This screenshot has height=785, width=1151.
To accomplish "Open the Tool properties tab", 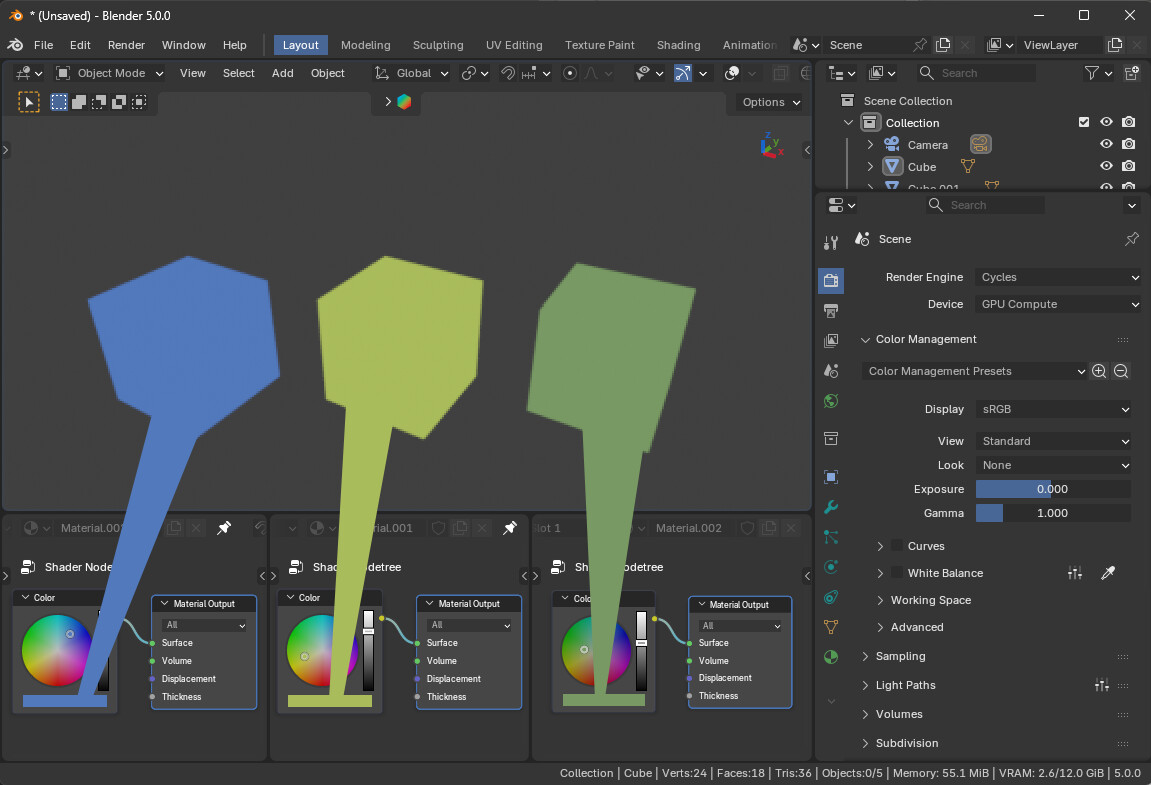I will click(831, 242).
